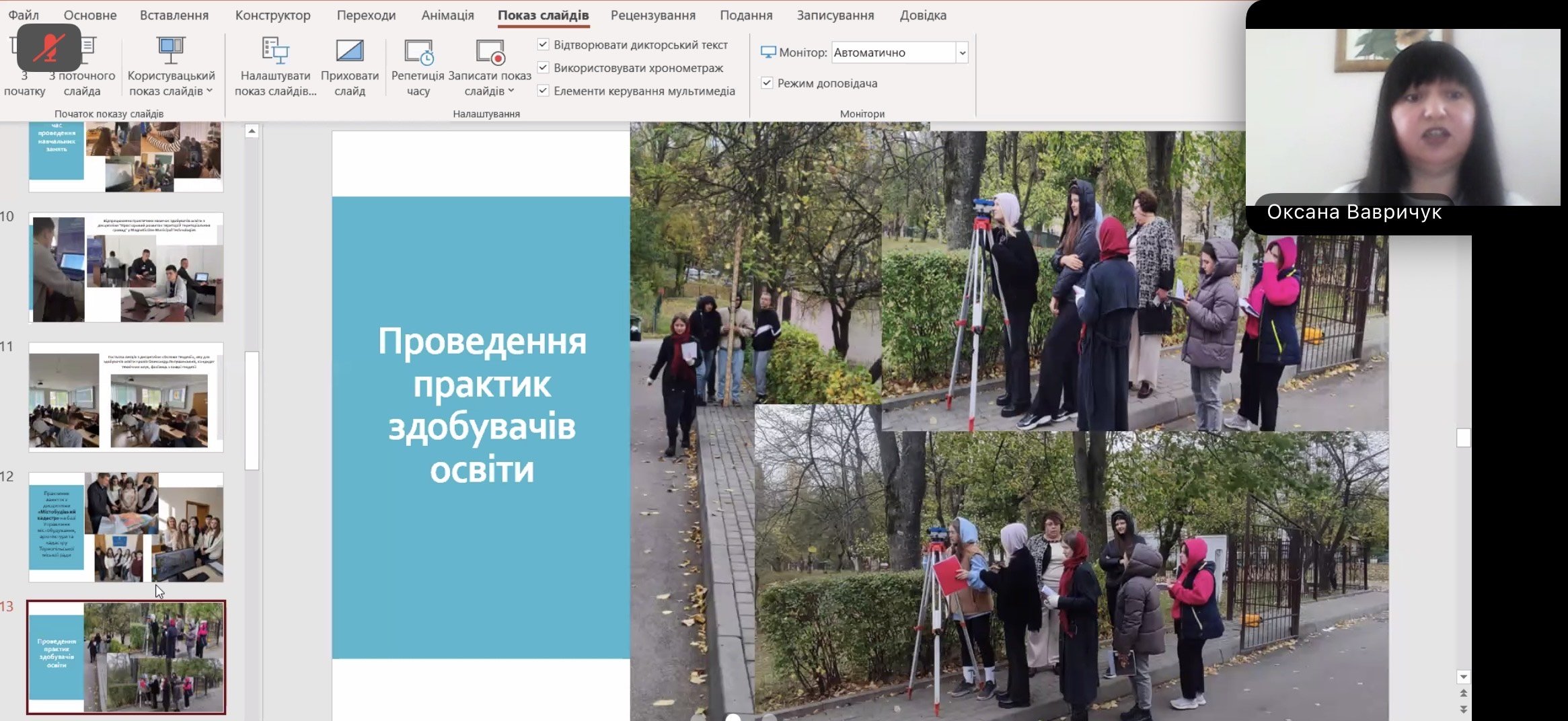Uncheck the play narrations checkbox
The image size is (1568, 721).
pos(544,44)
